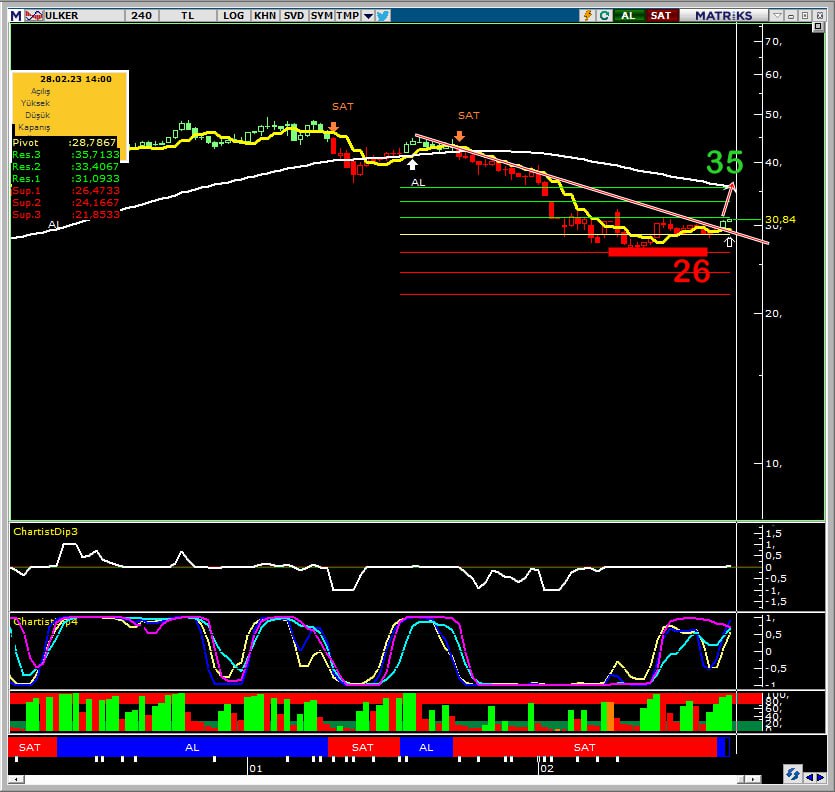Toggle the KHN option
835x792 pixels.
point(265,15)
